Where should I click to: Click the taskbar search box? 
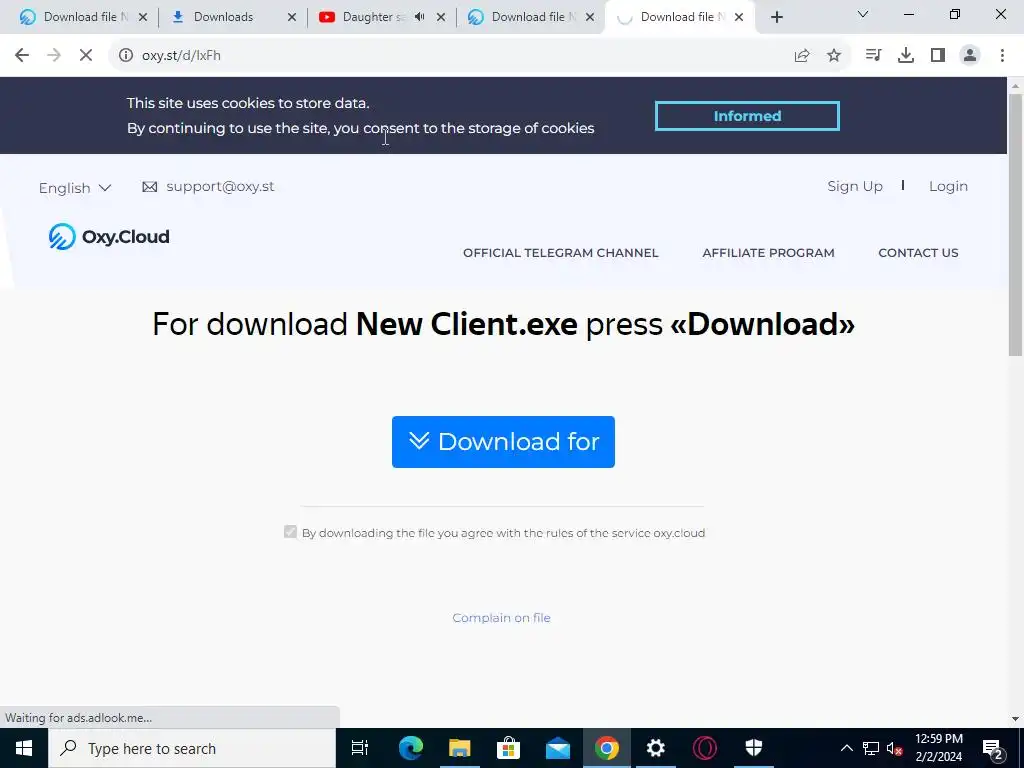(x=191, y=748)
